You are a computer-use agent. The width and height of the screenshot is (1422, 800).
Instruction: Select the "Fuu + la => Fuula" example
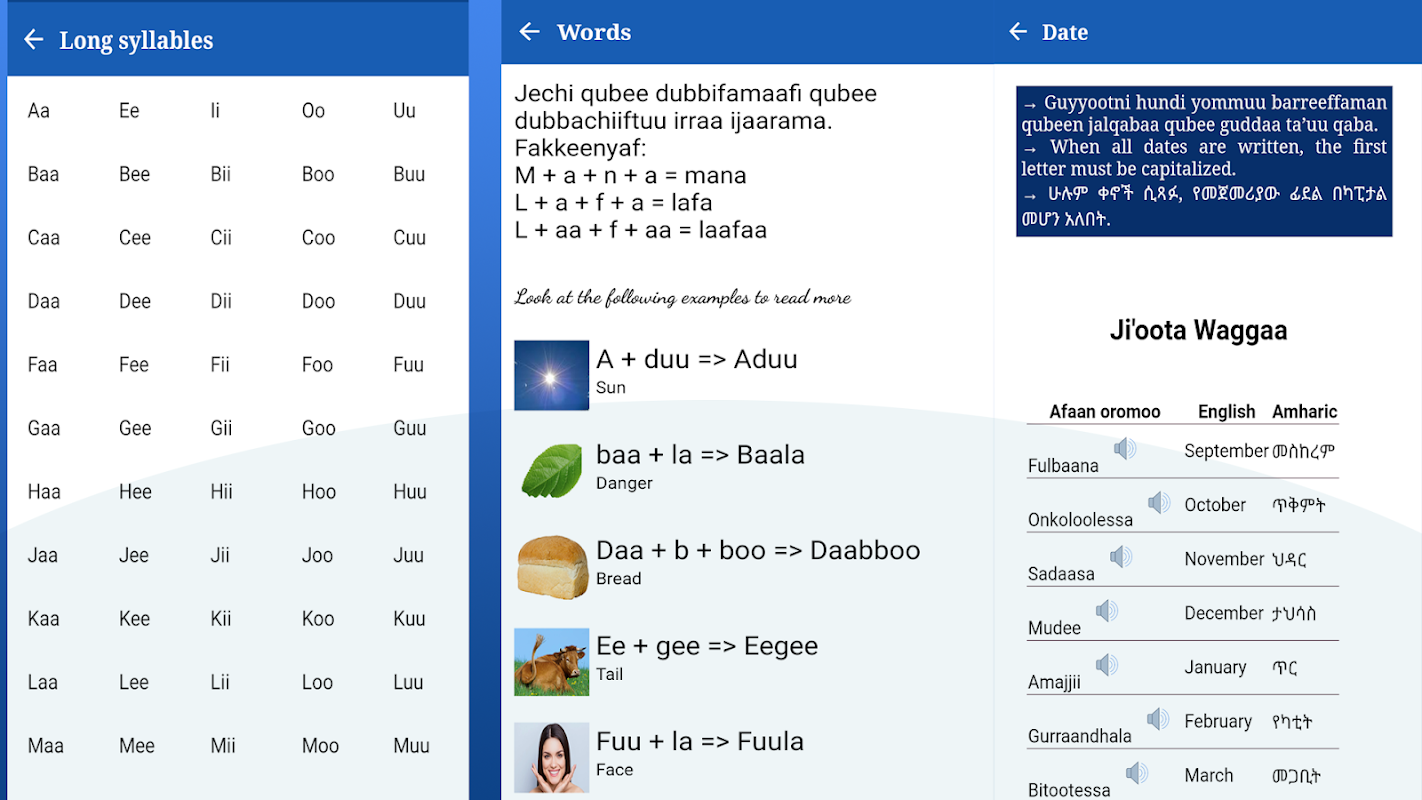(x=700, y=741)
